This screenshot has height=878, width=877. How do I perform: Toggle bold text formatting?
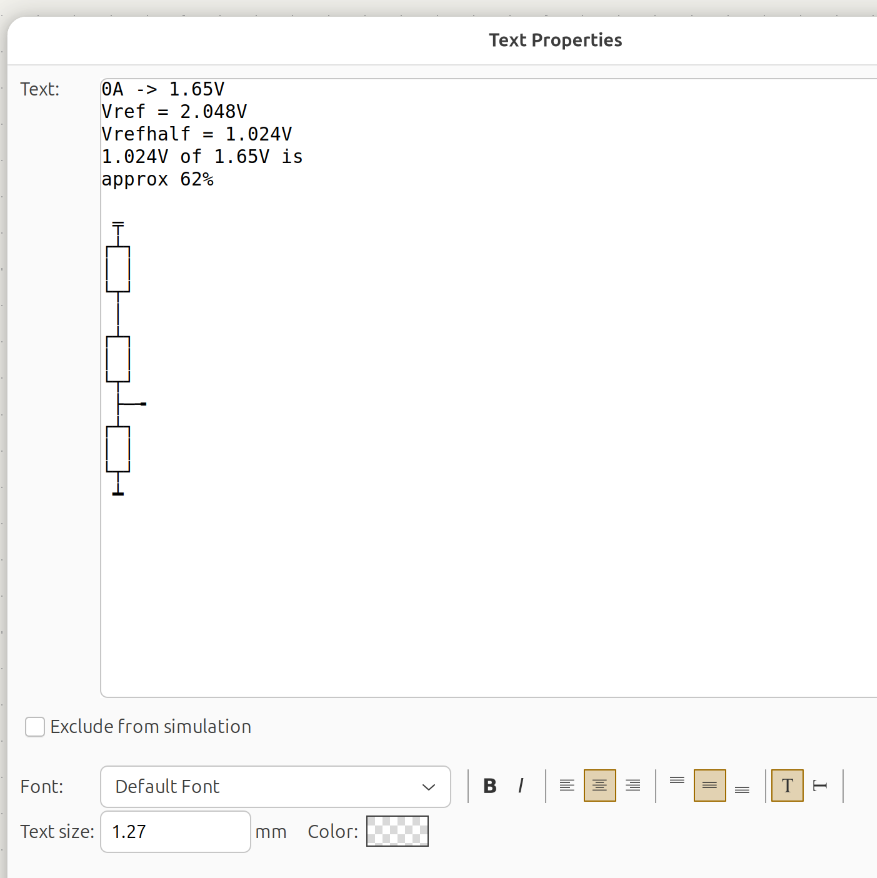490,786
